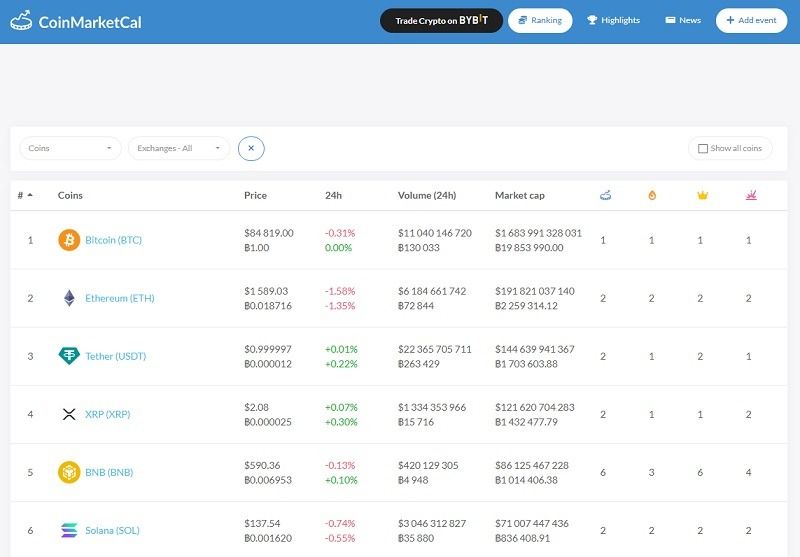Sort by the yellow crown column icon

coord(702,195)
